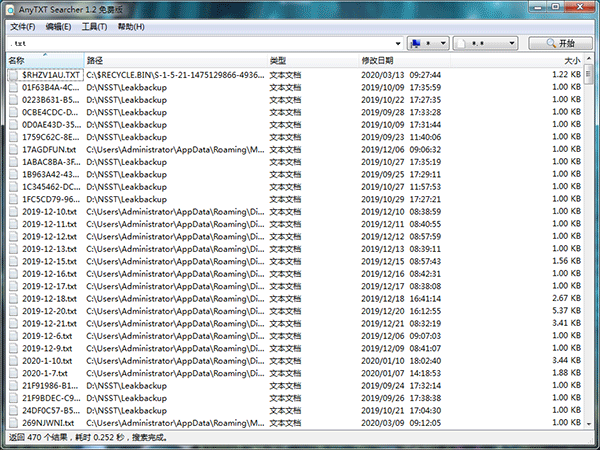Sort results by 名称 column header

pyautogui.click(x=45, y=60)
